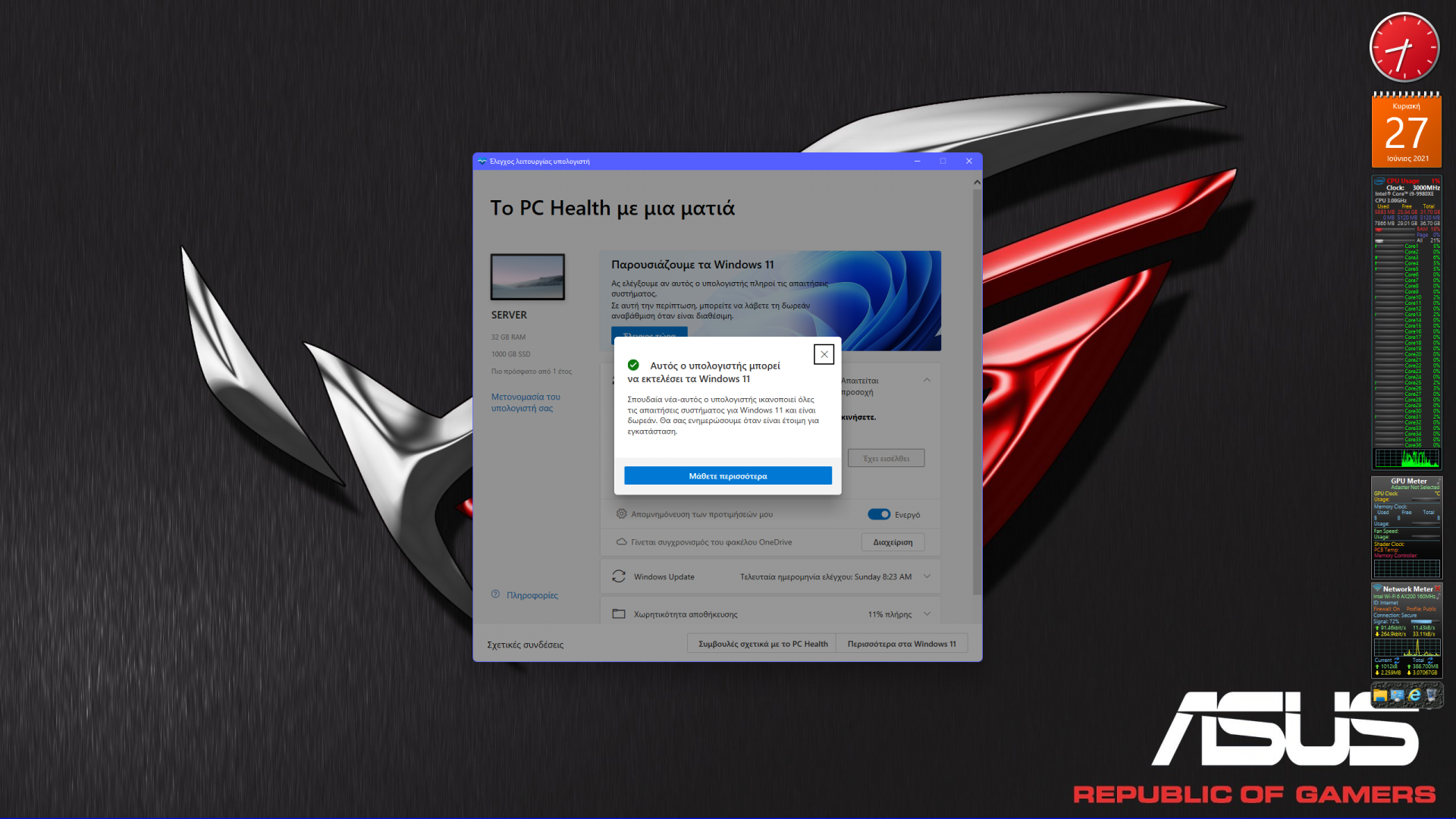Click the Παρουσιάζουμε τα Windows 11 heading
Image resolution: width=1456 pixels, height=819 pixels.
point(692,265)
